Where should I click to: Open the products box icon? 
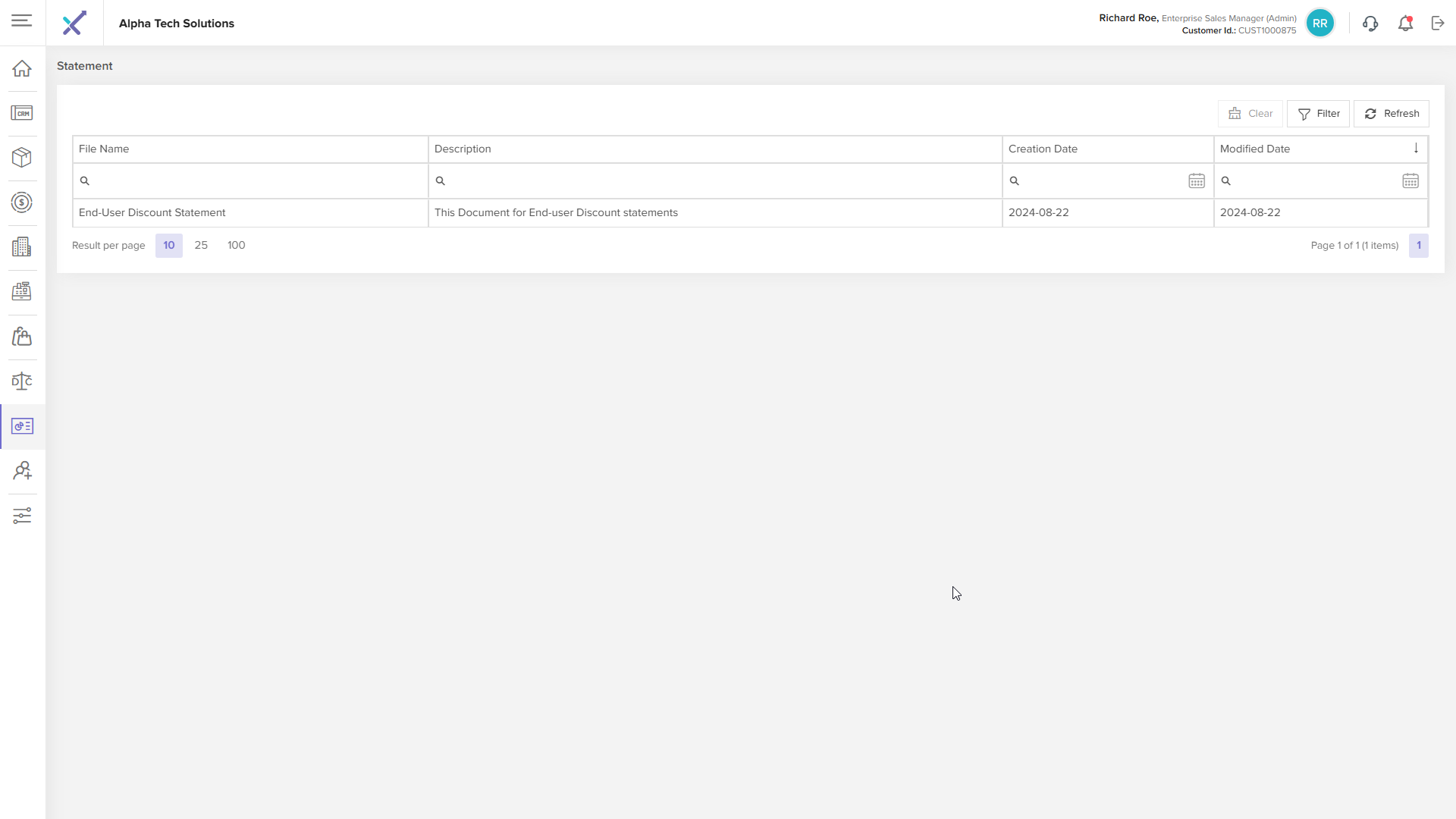click(x=22, y=157)
